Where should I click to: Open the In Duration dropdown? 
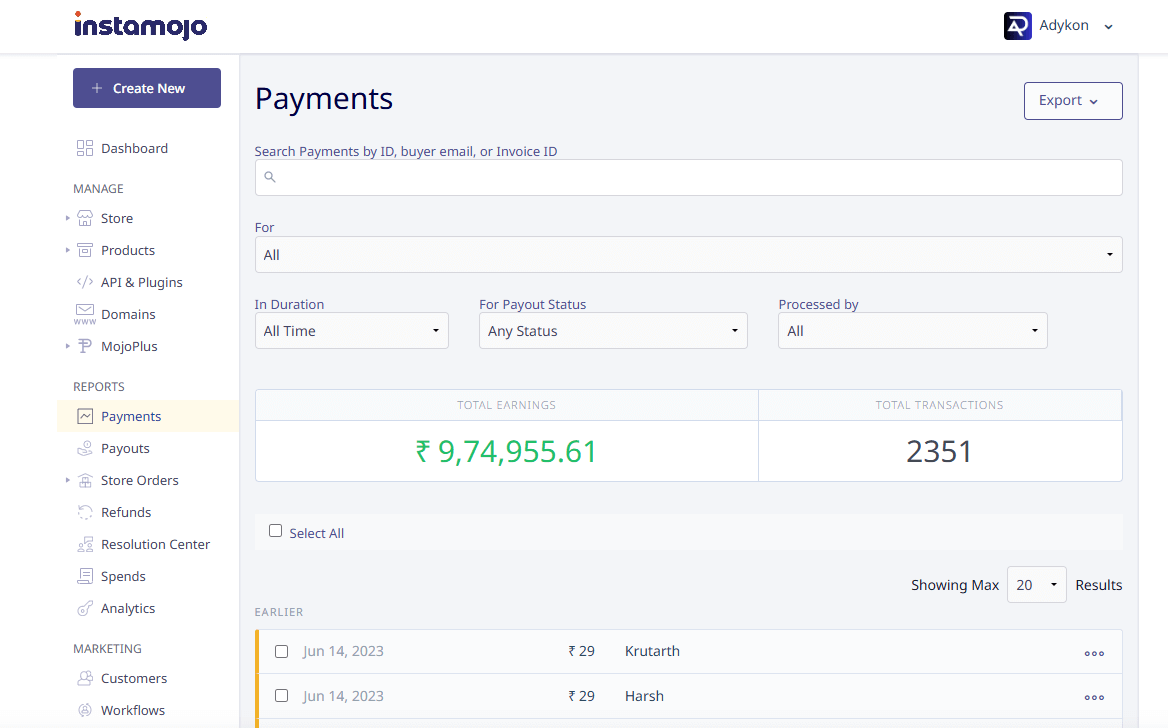pos(351,331)
